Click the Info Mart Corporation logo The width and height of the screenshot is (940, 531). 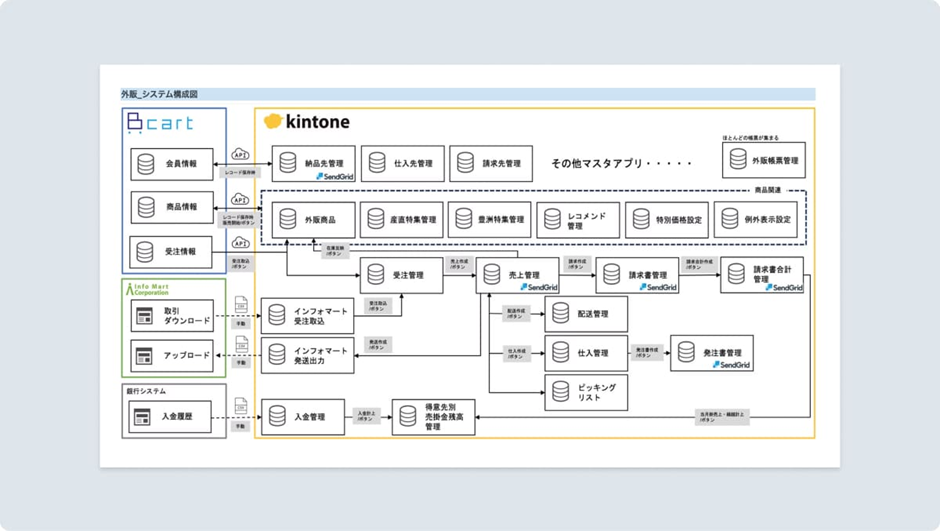(x=148, y=289)
